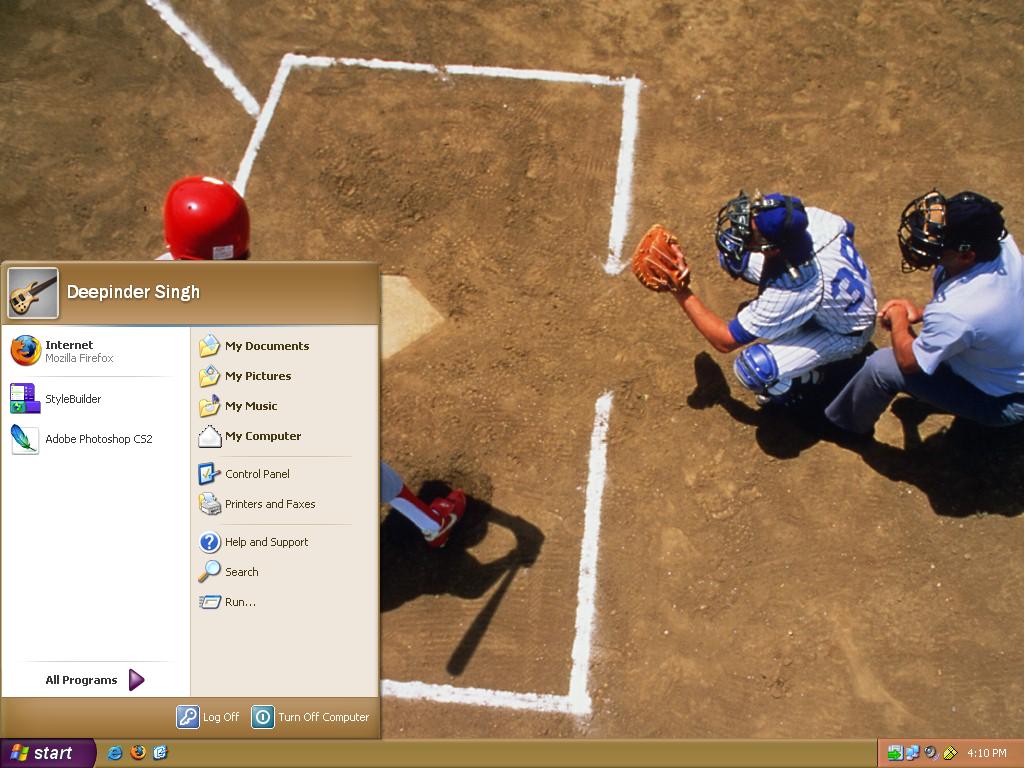Open StyleBuilder from the Start menu

(x=73, y=398)
